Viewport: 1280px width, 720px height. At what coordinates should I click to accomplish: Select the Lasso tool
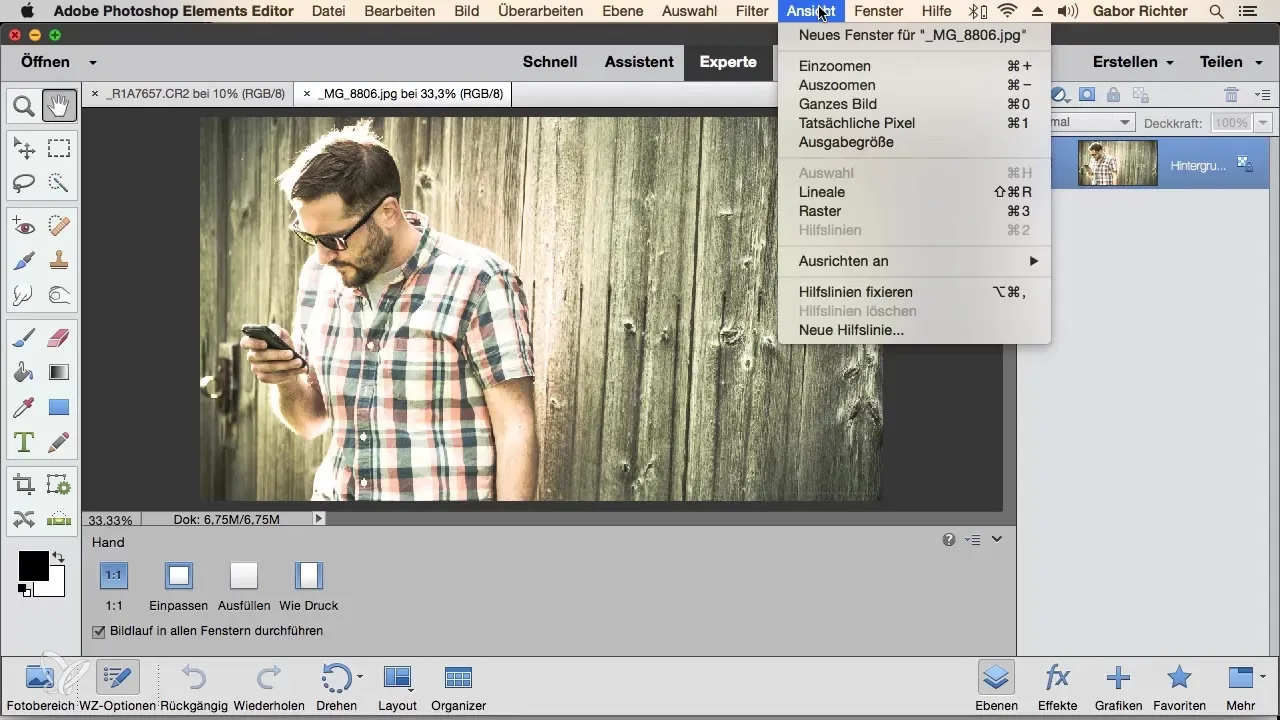pyautogui.click(x=24, y=183)
